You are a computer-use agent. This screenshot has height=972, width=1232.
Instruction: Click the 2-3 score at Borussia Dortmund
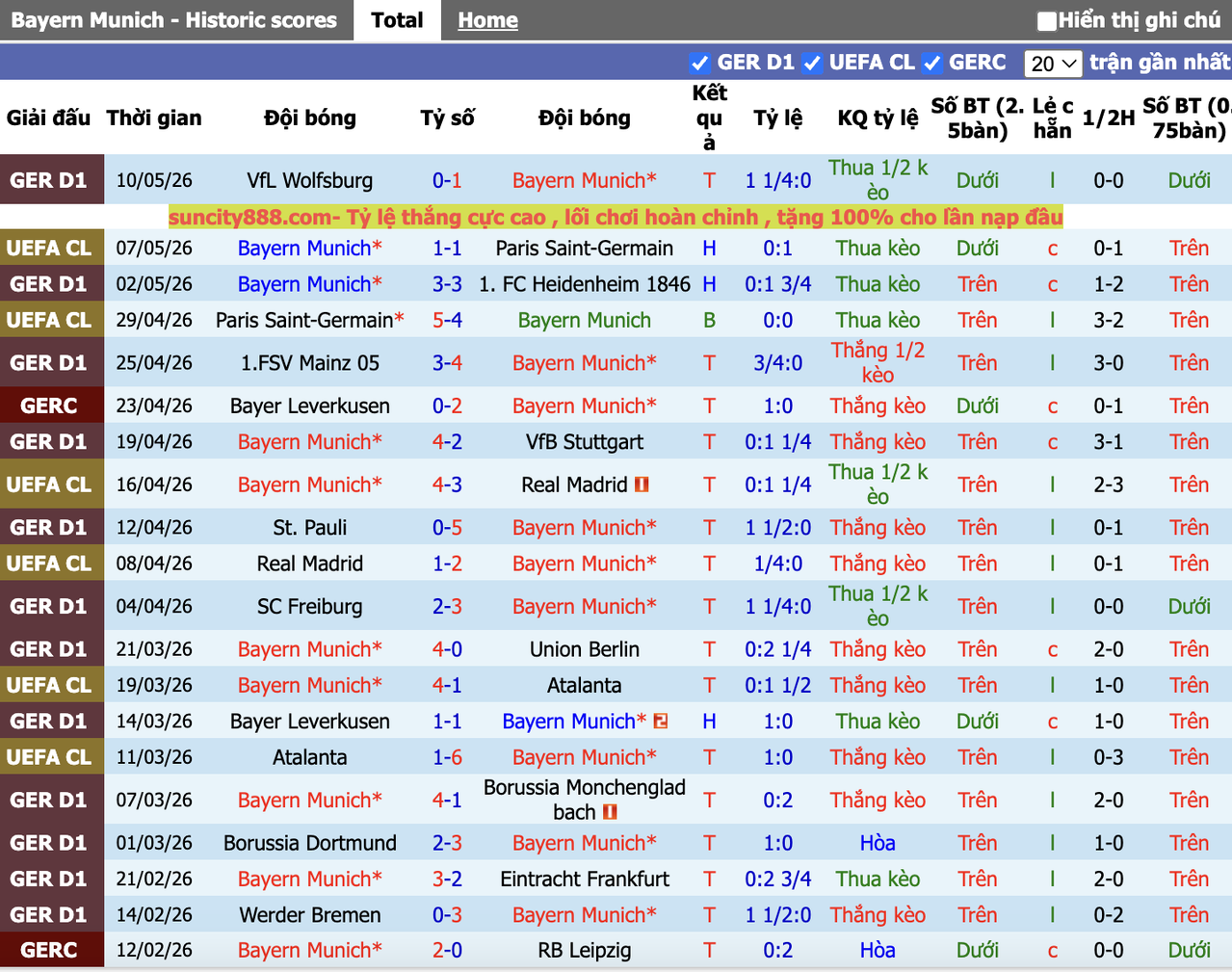click(x=447, y=843)
